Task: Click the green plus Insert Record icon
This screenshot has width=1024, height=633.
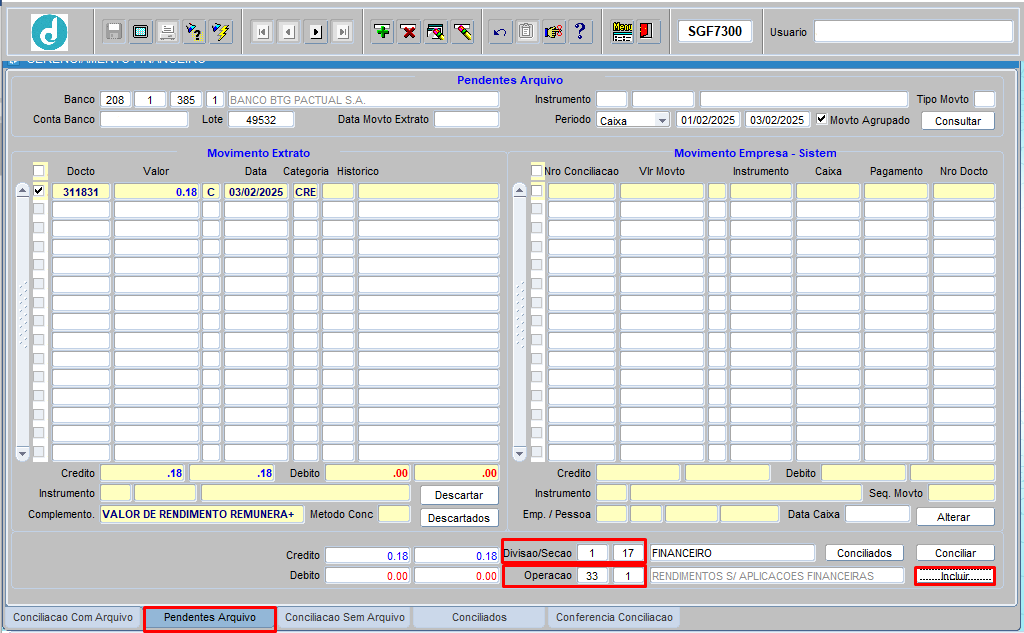Action: point(382,31)
